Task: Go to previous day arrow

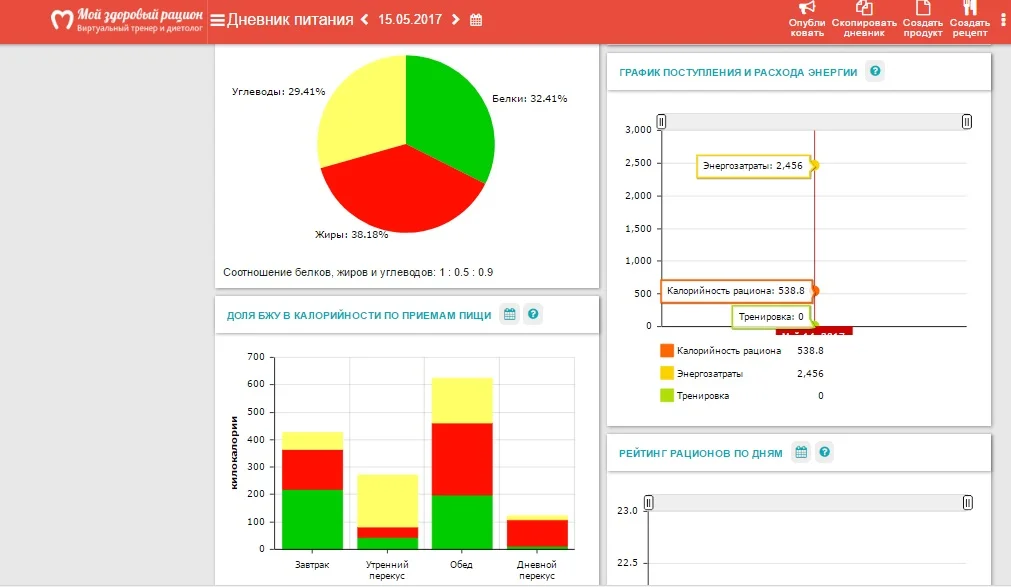Action: [x=364, y=20]
